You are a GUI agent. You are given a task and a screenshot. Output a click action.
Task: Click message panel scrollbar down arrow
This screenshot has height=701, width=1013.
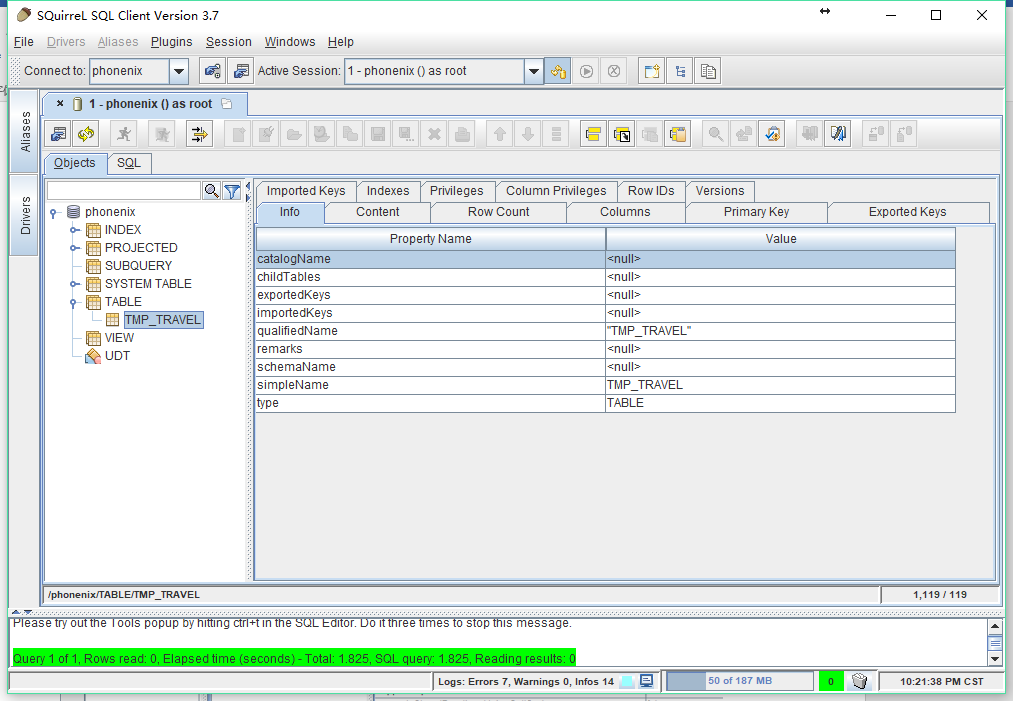pyautogui.click(x=994, y=659)
